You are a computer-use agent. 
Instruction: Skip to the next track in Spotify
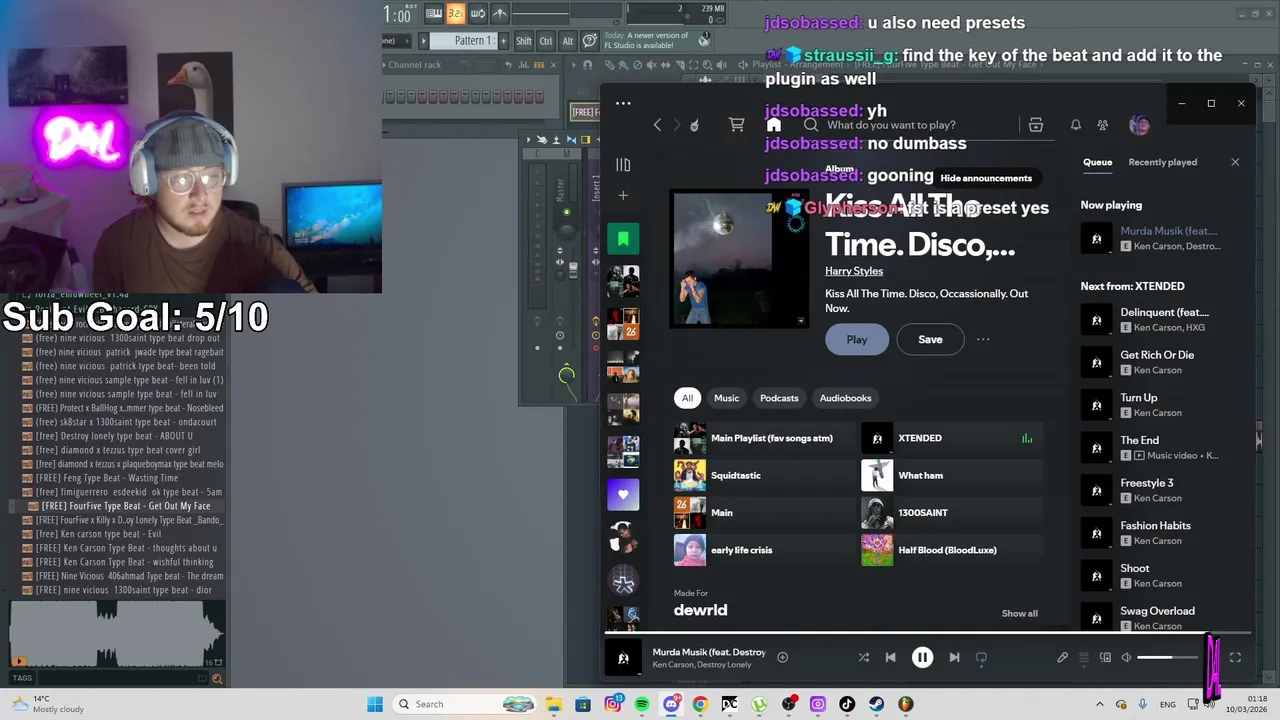(954, 657)
